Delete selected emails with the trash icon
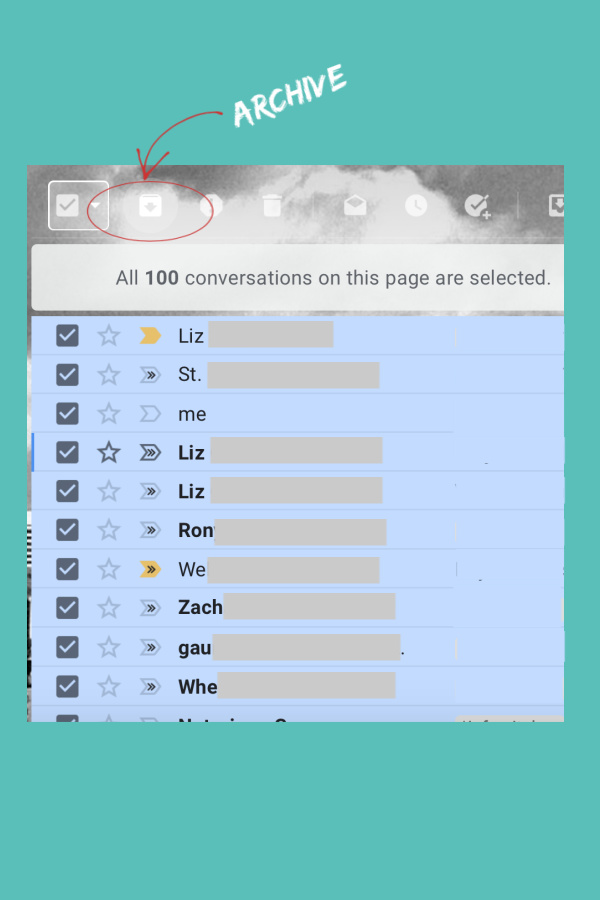The height and width of the screenshot is (900, 600). coord(272,206)
